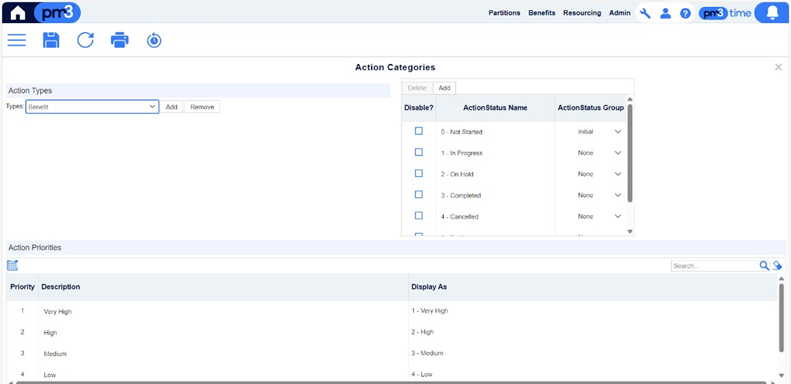Select the '2 - On Hold' status name
The width and height of the screenshot is (791, 384).
[x=457, y=174]
